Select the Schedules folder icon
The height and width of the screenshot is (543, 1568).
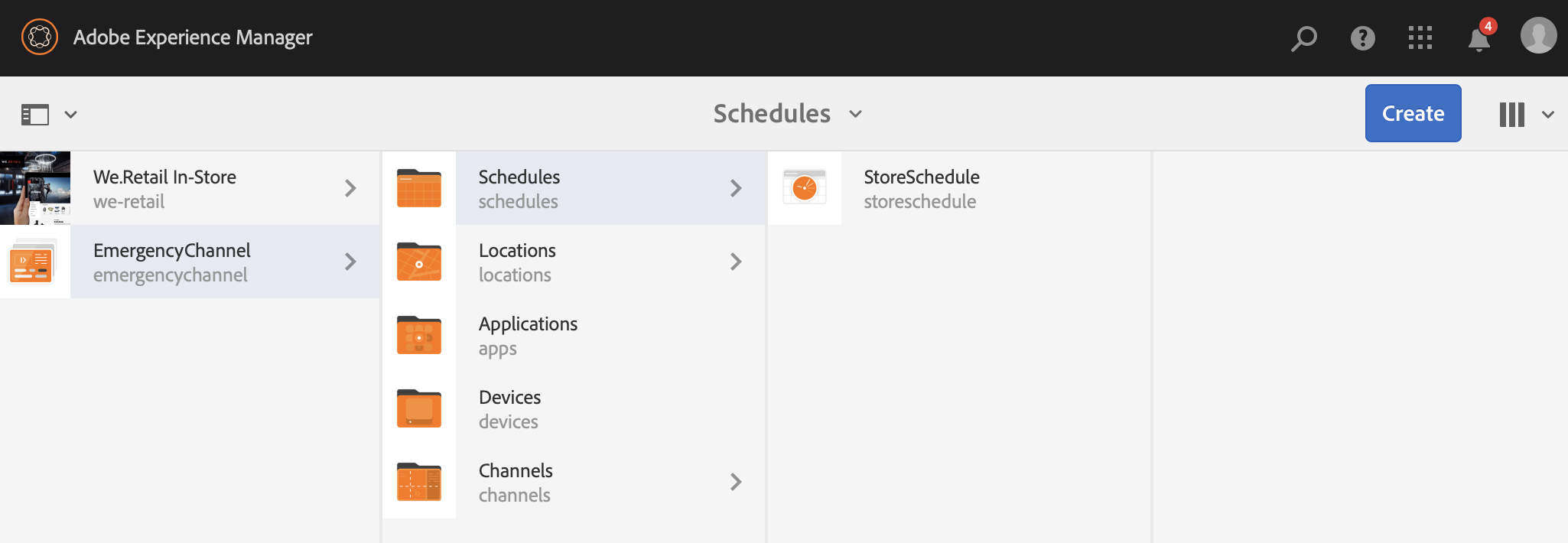click(x=419, y=188)
